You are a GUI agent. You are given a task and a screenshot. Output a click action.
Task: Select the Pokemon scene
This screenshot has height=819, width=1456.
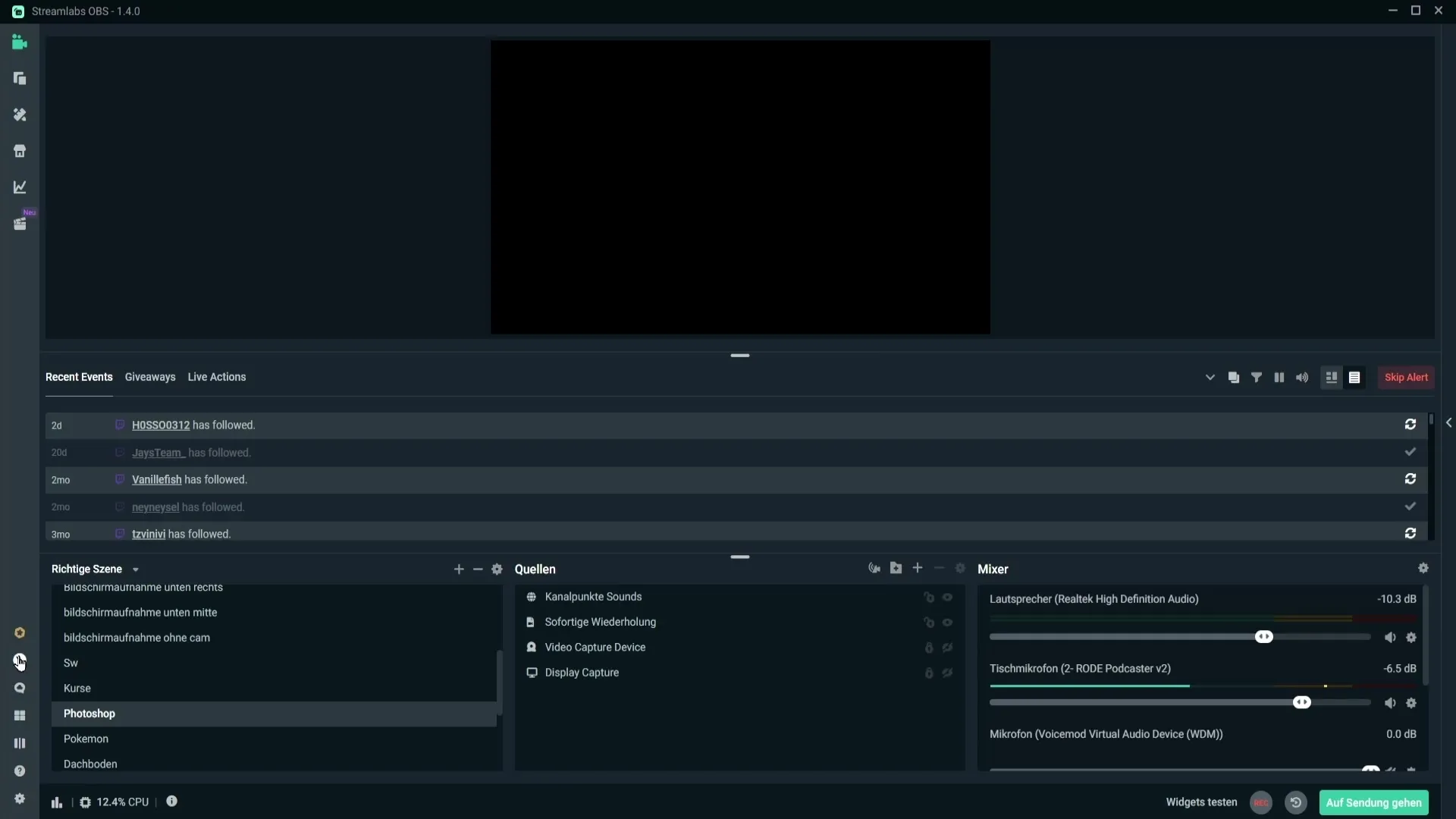[274, 739]
